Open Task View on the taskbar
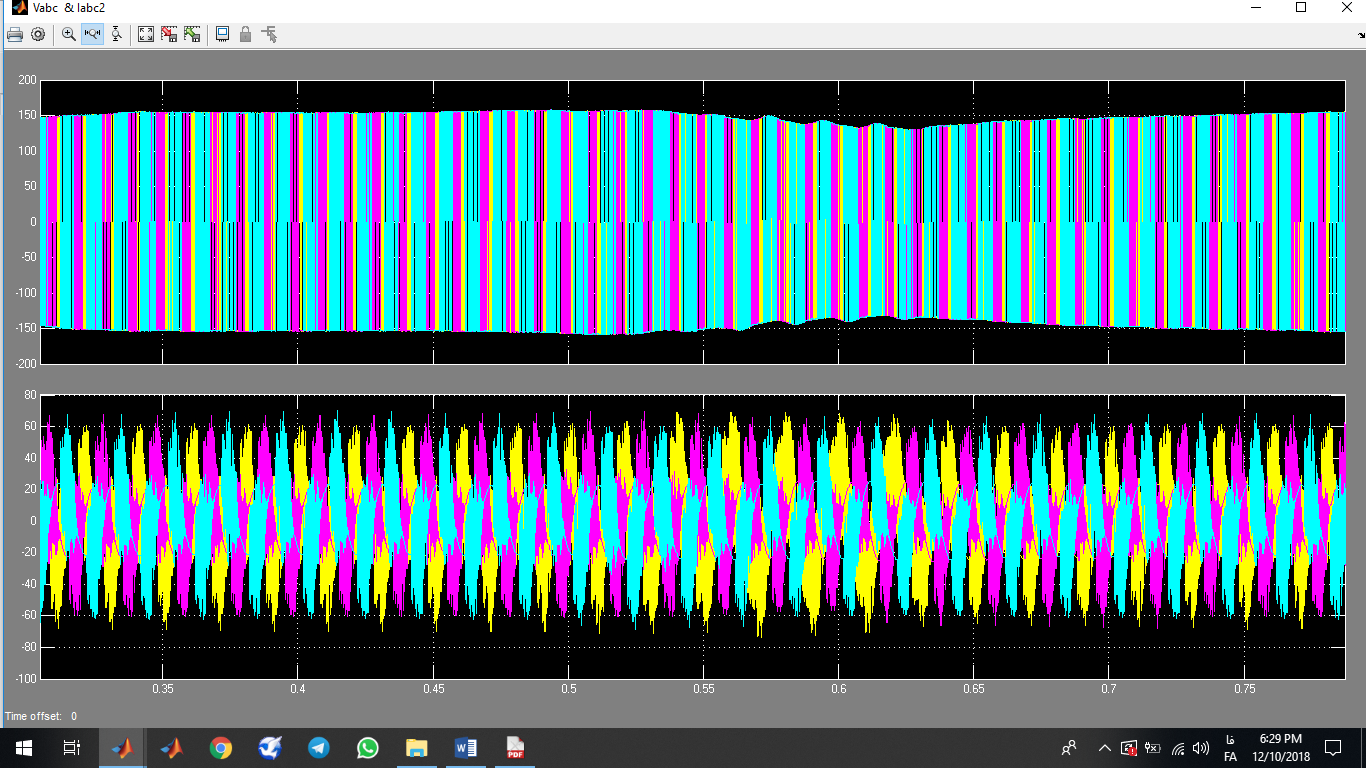The image size is (1366, 768). [x=72, y=747]
